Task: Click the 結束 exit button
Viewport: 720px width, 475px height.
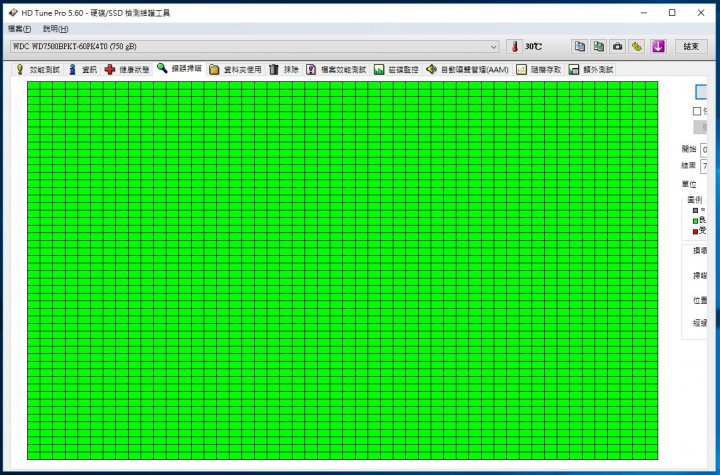Action: point(691,46)
